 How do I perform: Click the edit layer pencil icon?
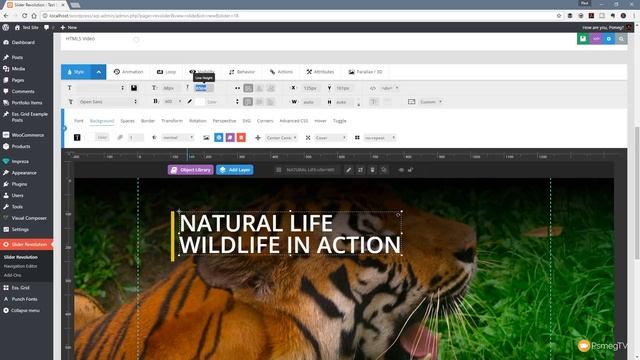pyautogui.click(x=349, y=170)
